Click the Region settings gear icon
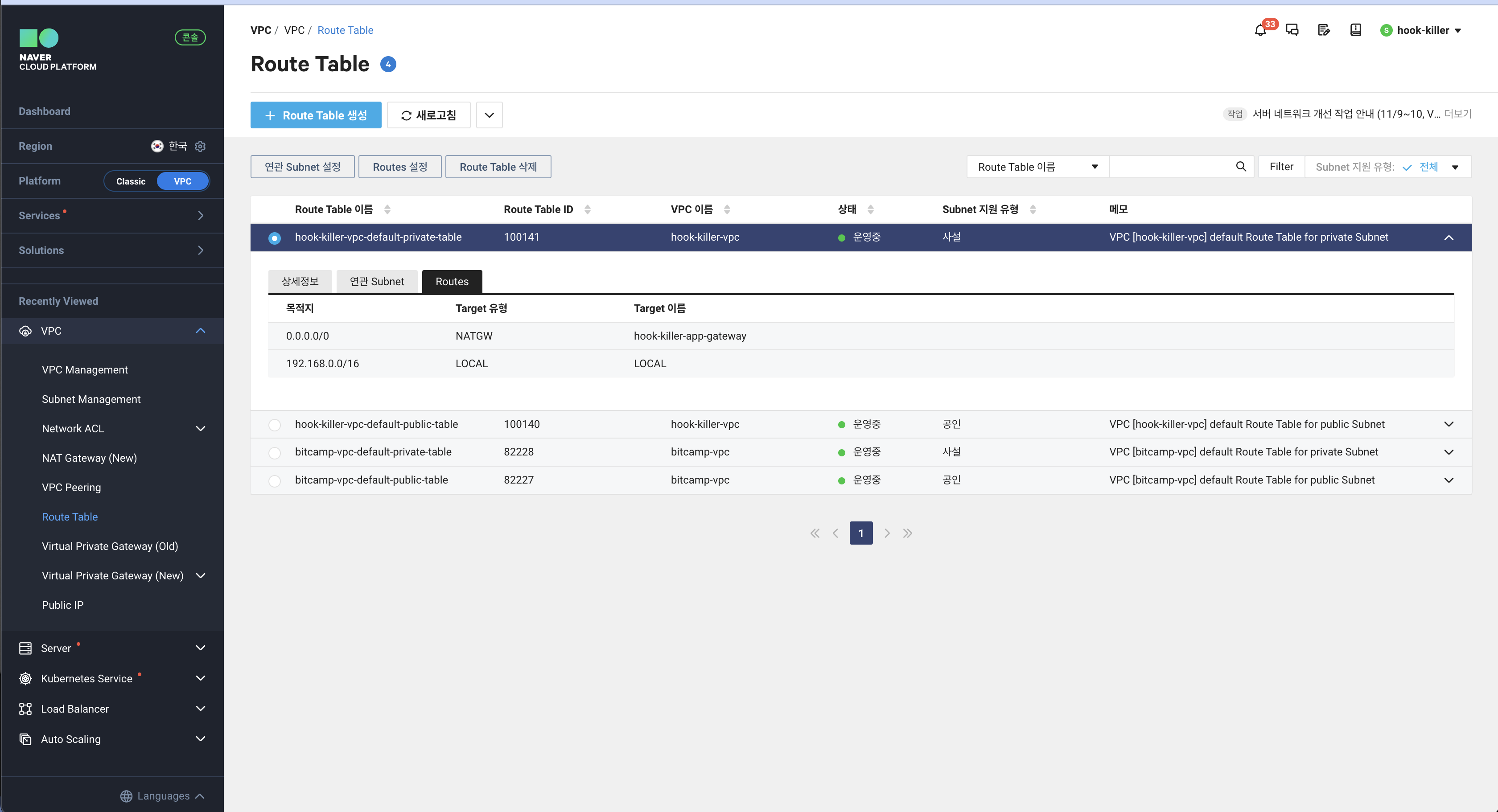The height and width of the screenshot is (812, 1498). point(200,146)
